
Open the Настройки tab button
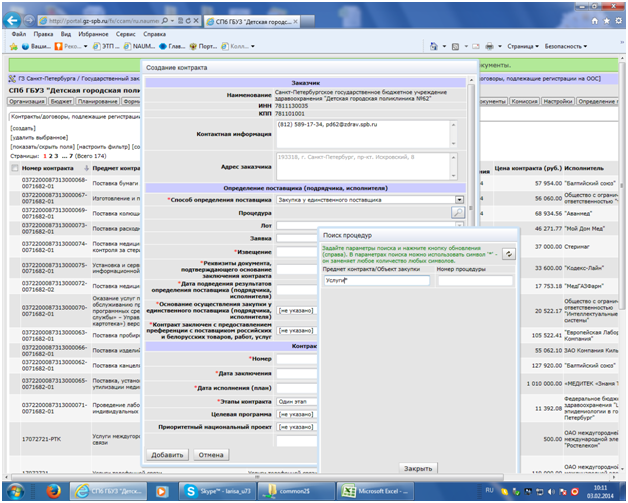click(558, 102)
